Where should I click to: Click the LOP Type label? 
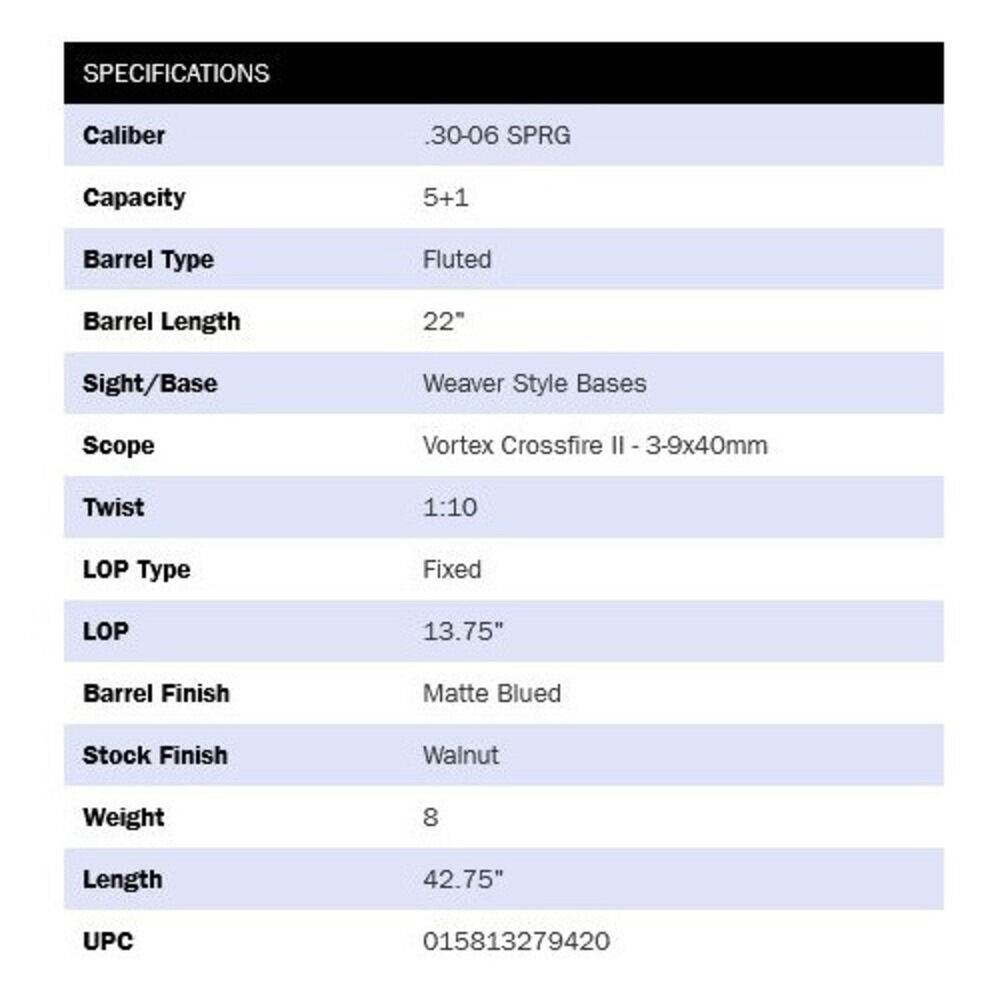136,569
